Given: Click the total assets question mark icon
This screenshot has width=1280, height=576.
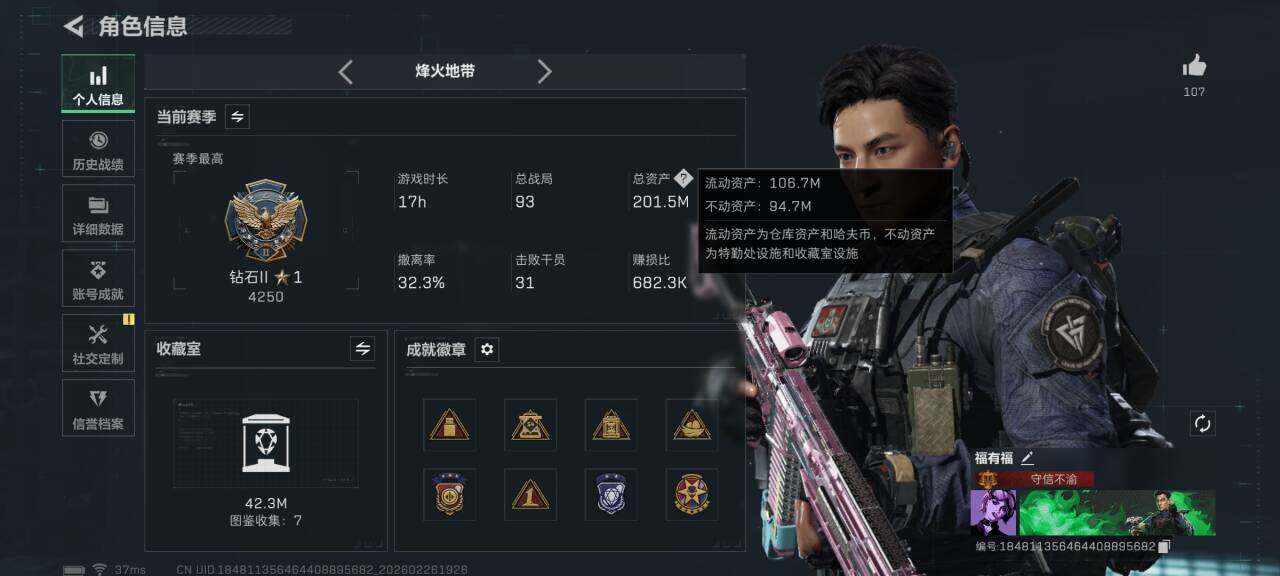Looking at the screenshot, I should pyautogui.click(x=683, y=178).
